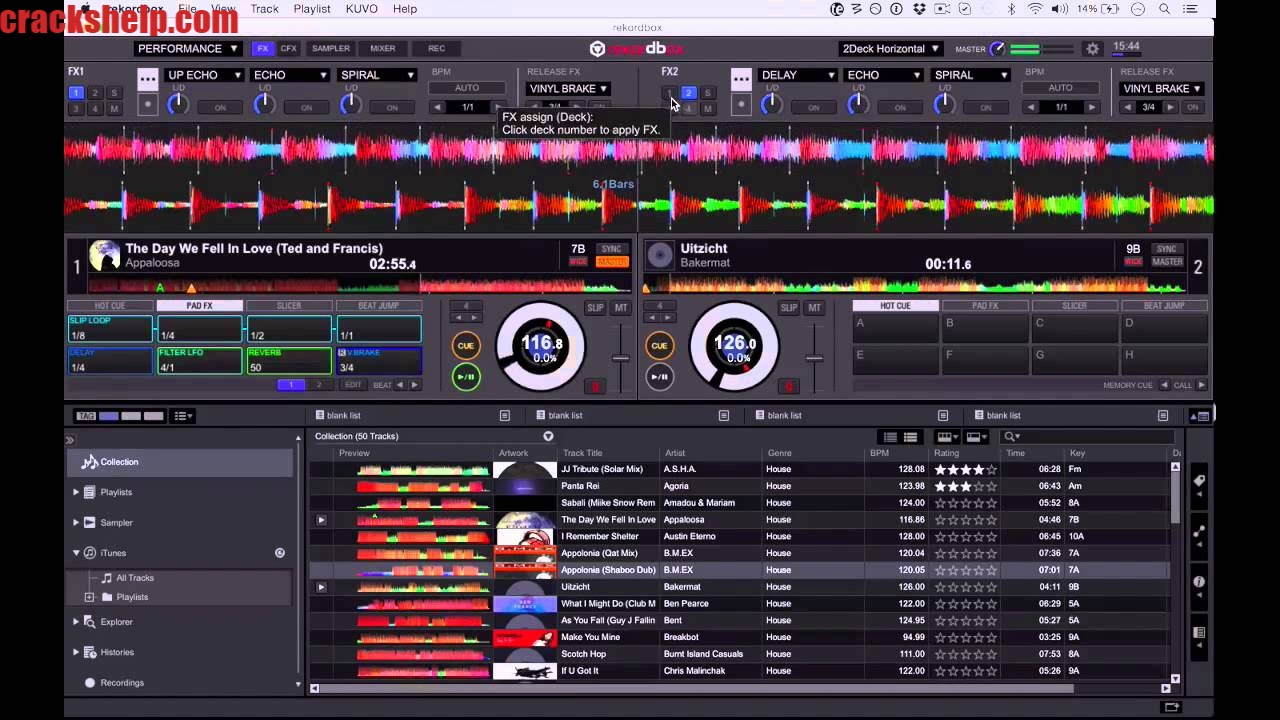Toggle the SAMPLER panel button
The image size is (1280, 720).
pos(331,48)
